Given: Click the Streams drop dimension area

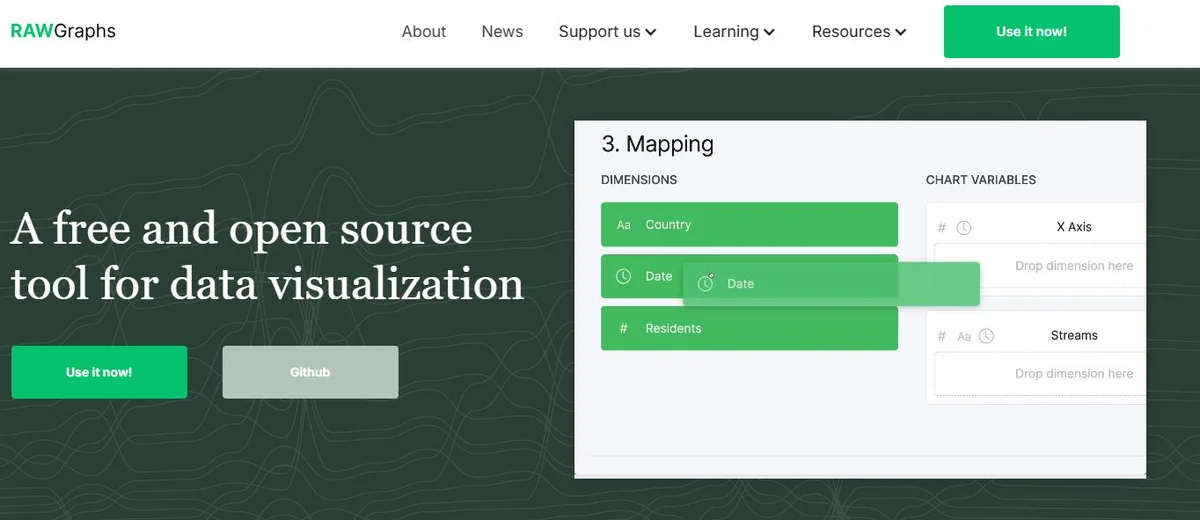Looking at the screenshot, I should (x=1040, y=374).
